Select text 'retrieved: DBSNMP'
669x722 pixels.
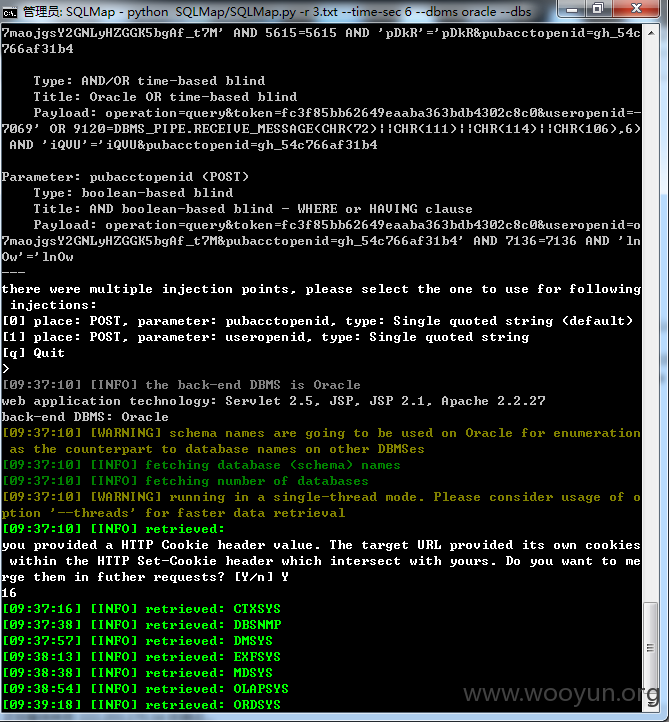(x=213, y=625)
